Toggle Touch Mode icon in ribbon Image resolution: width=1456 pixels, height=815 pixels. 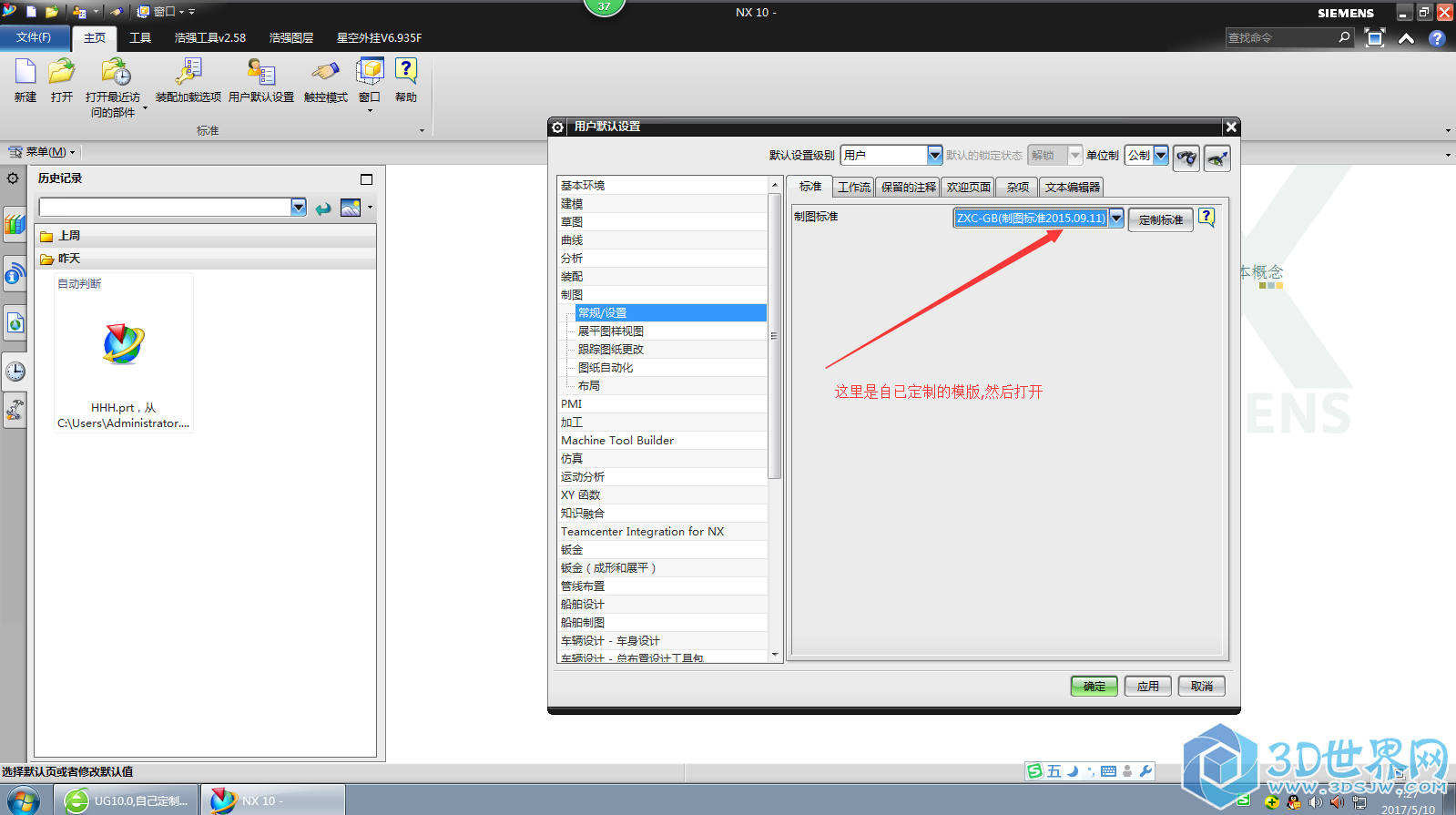325,73
